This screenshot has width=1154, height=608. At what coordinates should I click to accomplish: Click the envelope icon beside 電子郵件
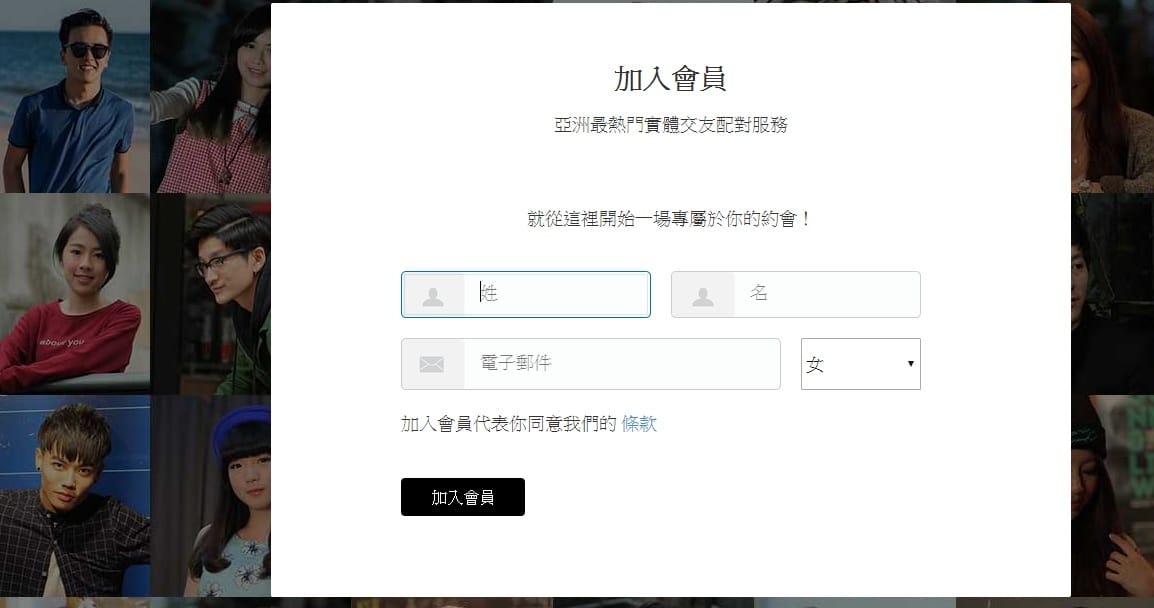click(432, 364)
